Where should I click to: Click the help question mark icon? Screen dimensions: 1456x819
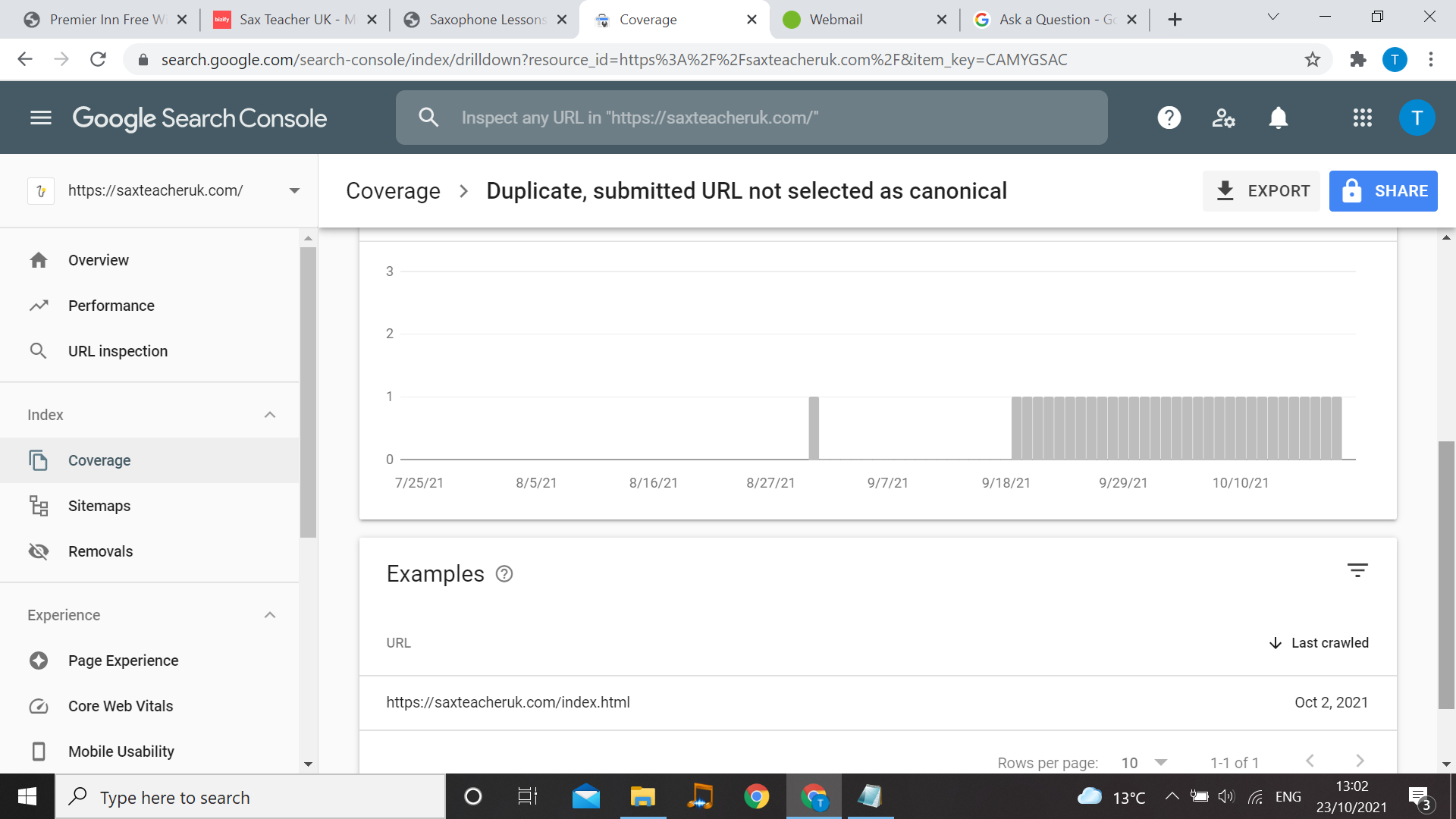(x=1169, y=118)
